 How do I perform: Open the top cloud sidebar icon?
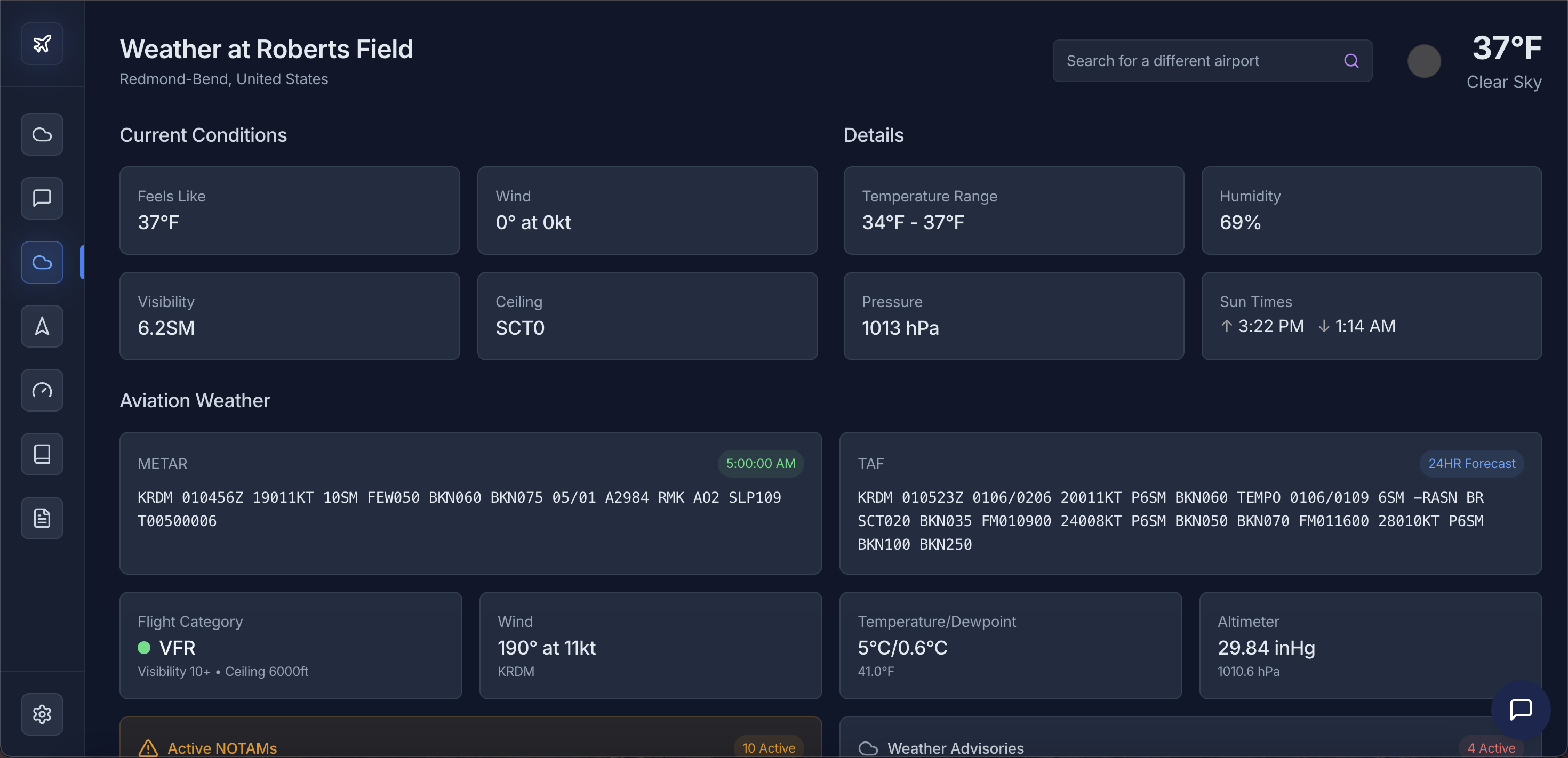[x=42, y=134]
